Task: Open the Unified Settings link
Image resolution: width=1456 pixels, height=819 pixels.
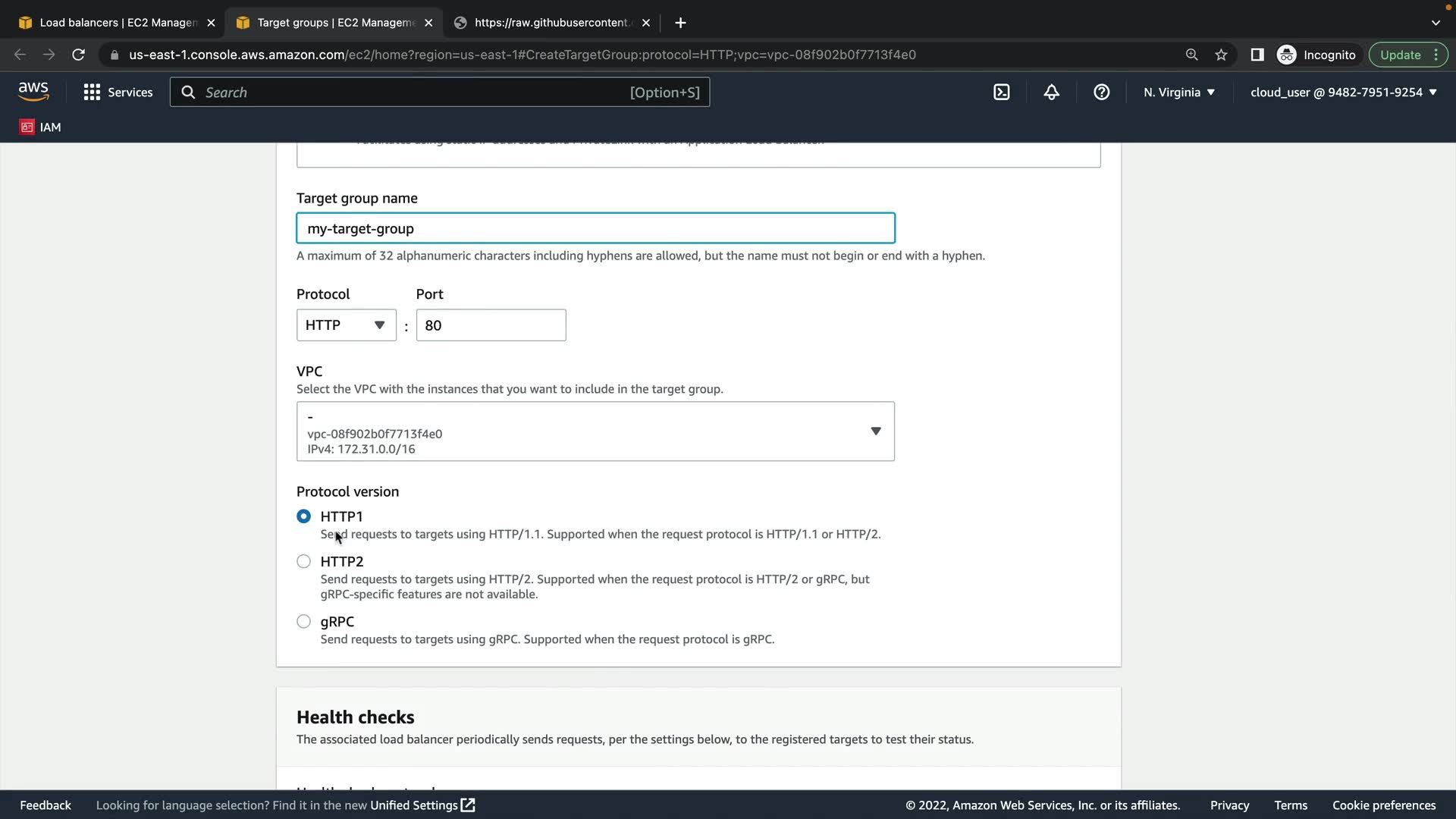Action: 422,805
